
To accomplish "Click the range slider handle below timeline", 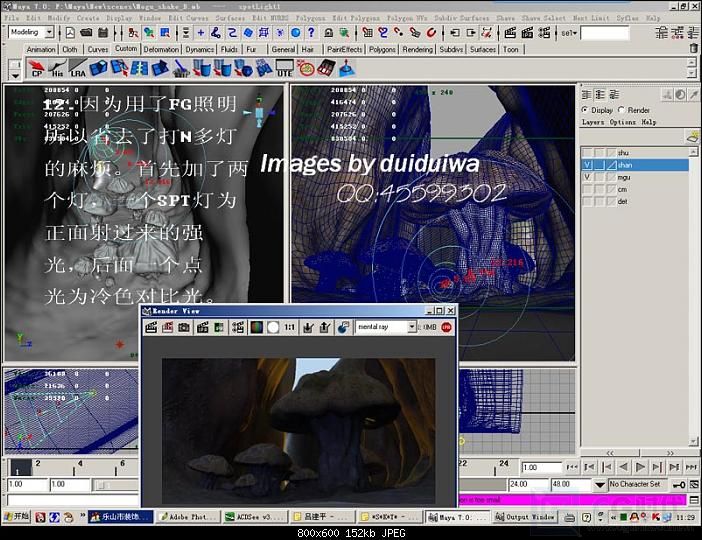I will (101, 485).
